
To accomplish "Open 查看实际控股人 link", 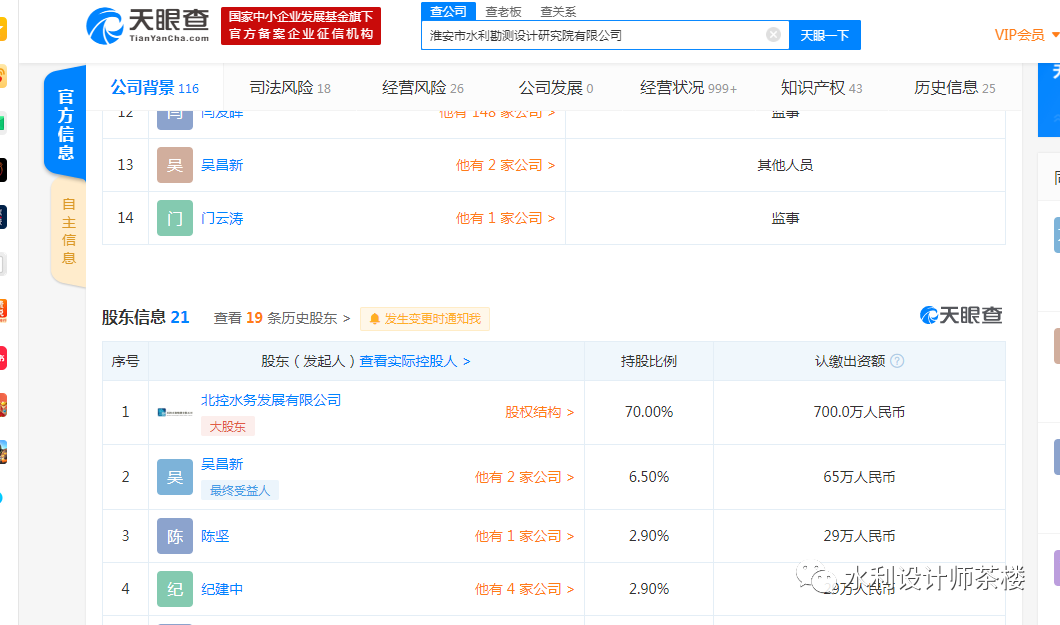I will (415, 361).
